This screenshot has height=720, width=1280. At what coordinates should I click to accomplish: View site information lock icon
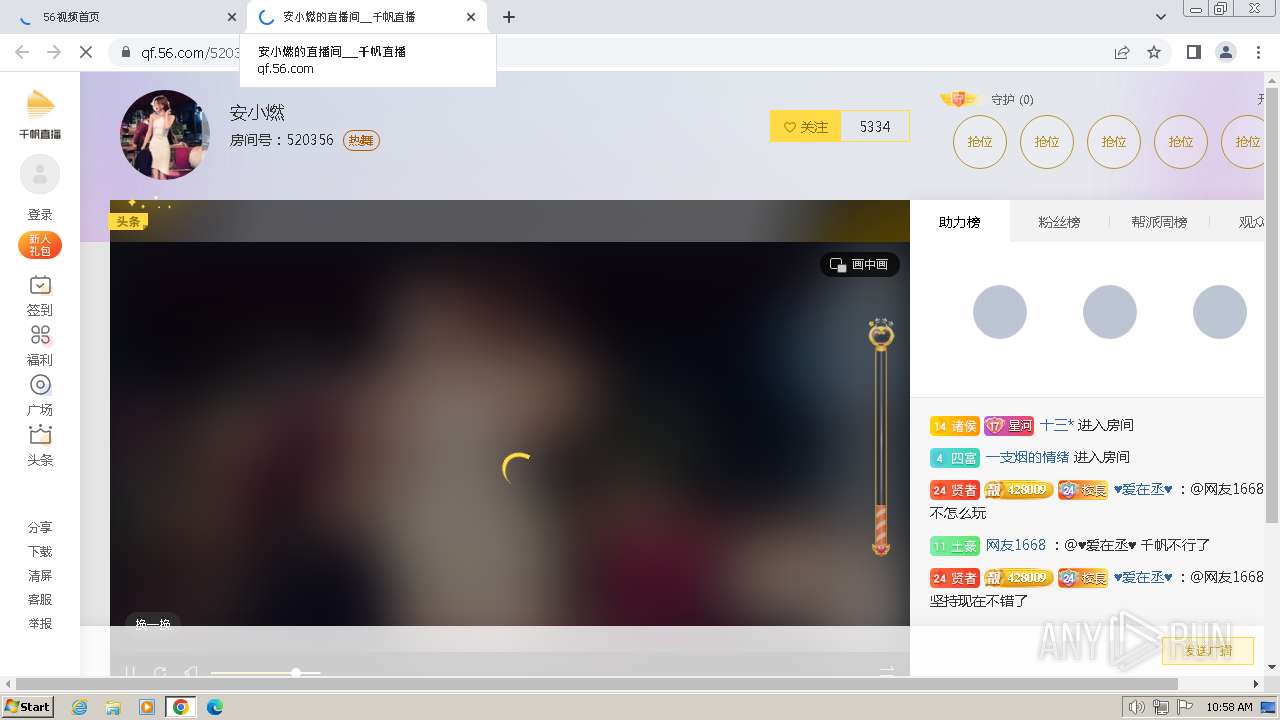(x=126, y=52)
